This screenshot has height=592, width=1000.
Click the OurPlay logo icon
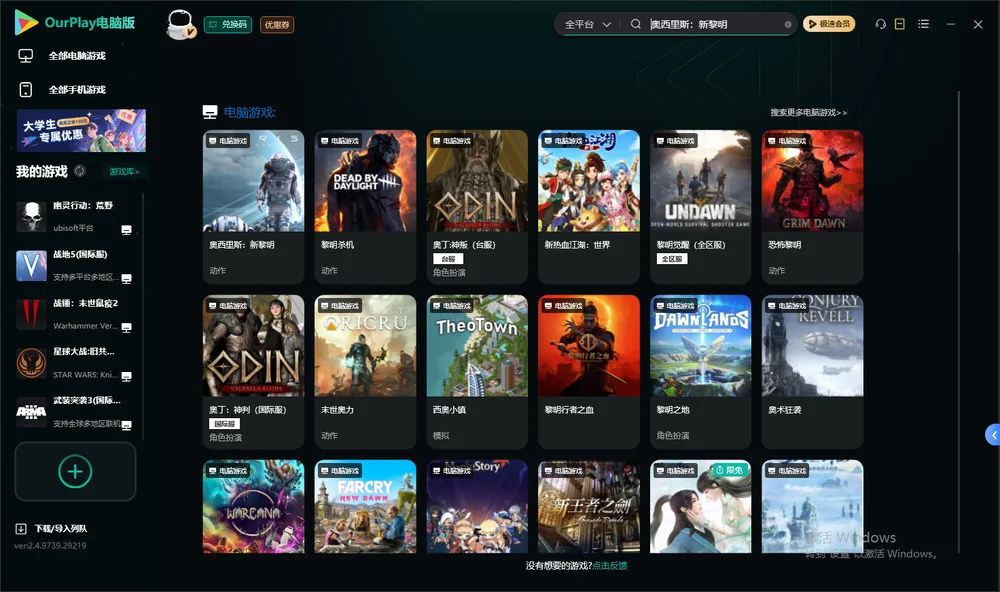26,22
